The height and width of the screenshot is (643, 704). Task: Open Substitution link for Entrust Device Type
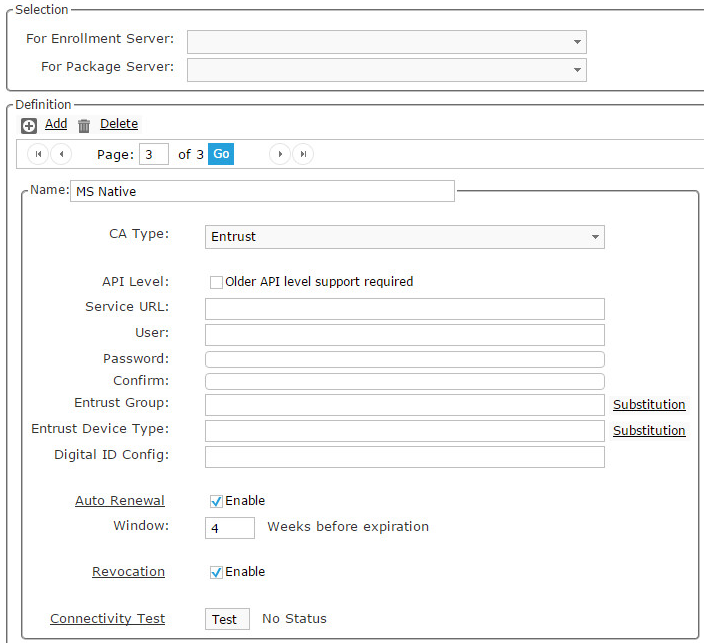649,431
